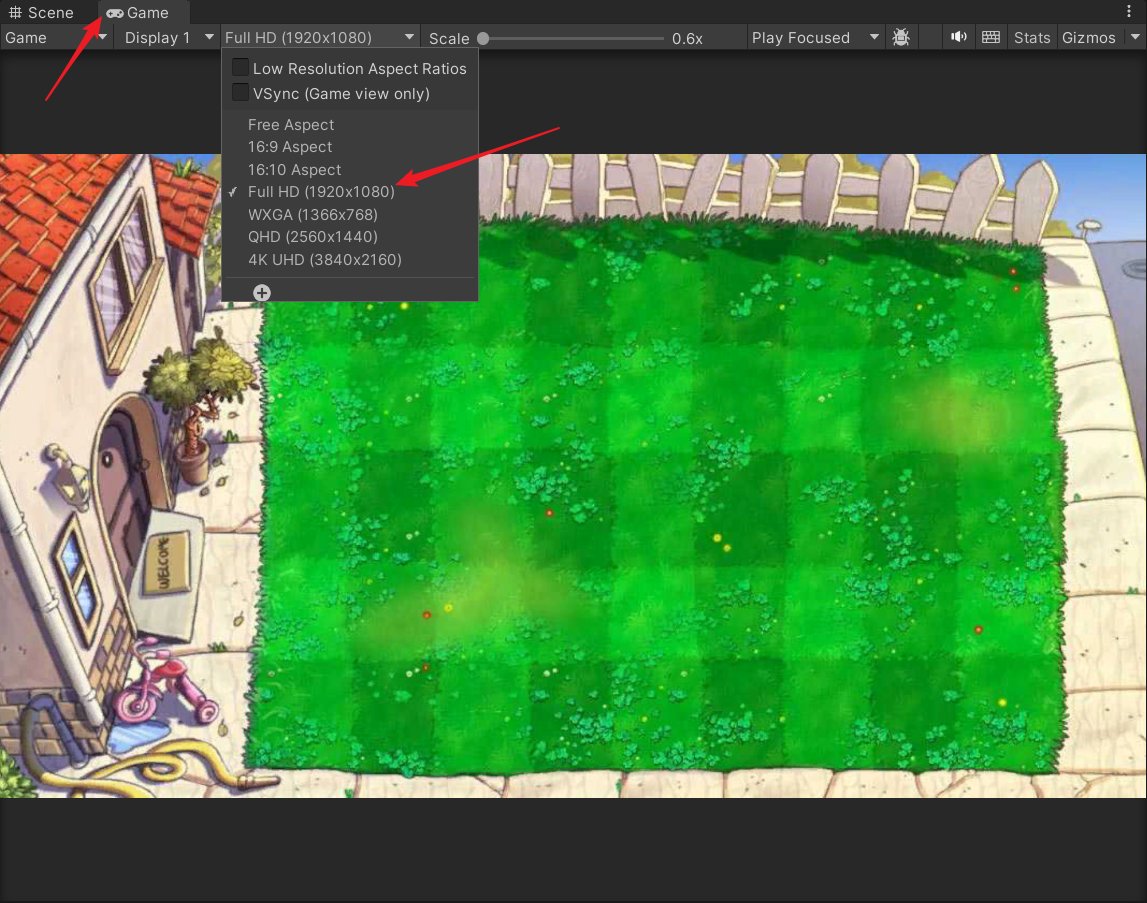Screen dimensions: 1147x903
Task: Enable Low Resolution Aspect Ratios checkbox
Action: point(240,67)
